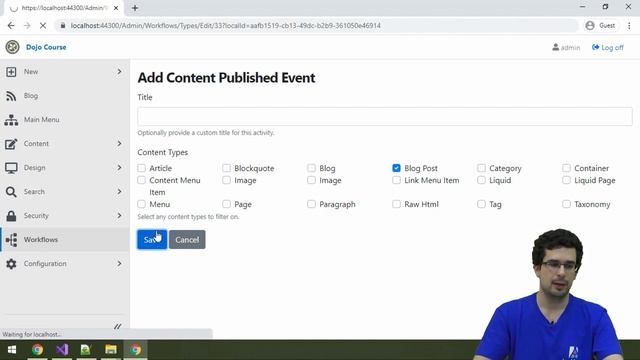Check the Taxonomy content type

566,204
